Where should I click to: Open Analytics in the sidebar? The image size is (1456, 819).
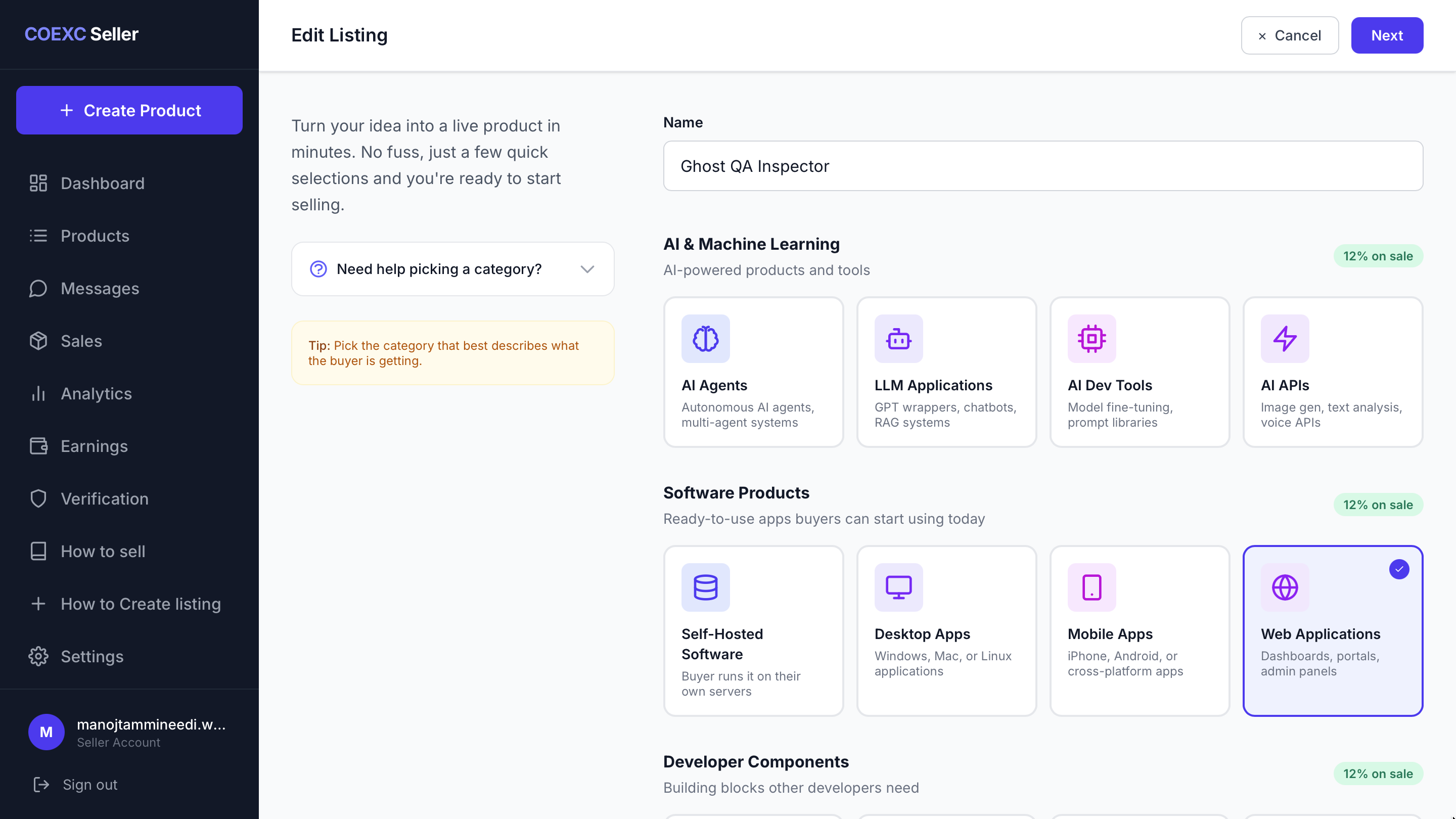pyautogui.click(x=96, y=393)
